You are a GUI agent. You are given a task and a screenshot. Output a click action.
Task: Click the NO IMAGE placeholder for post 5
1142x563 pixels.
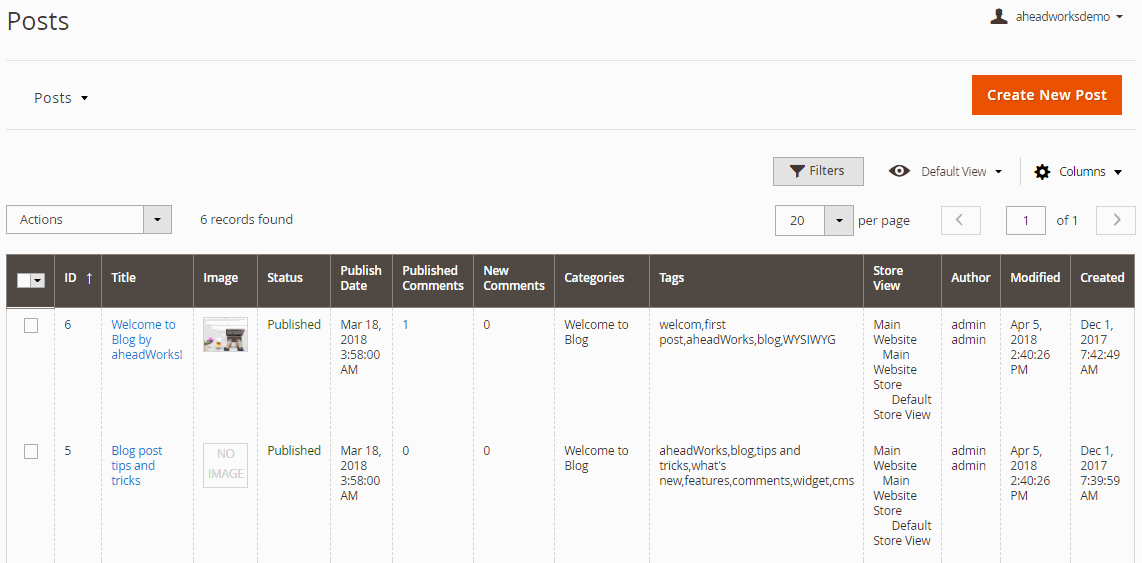225,465
